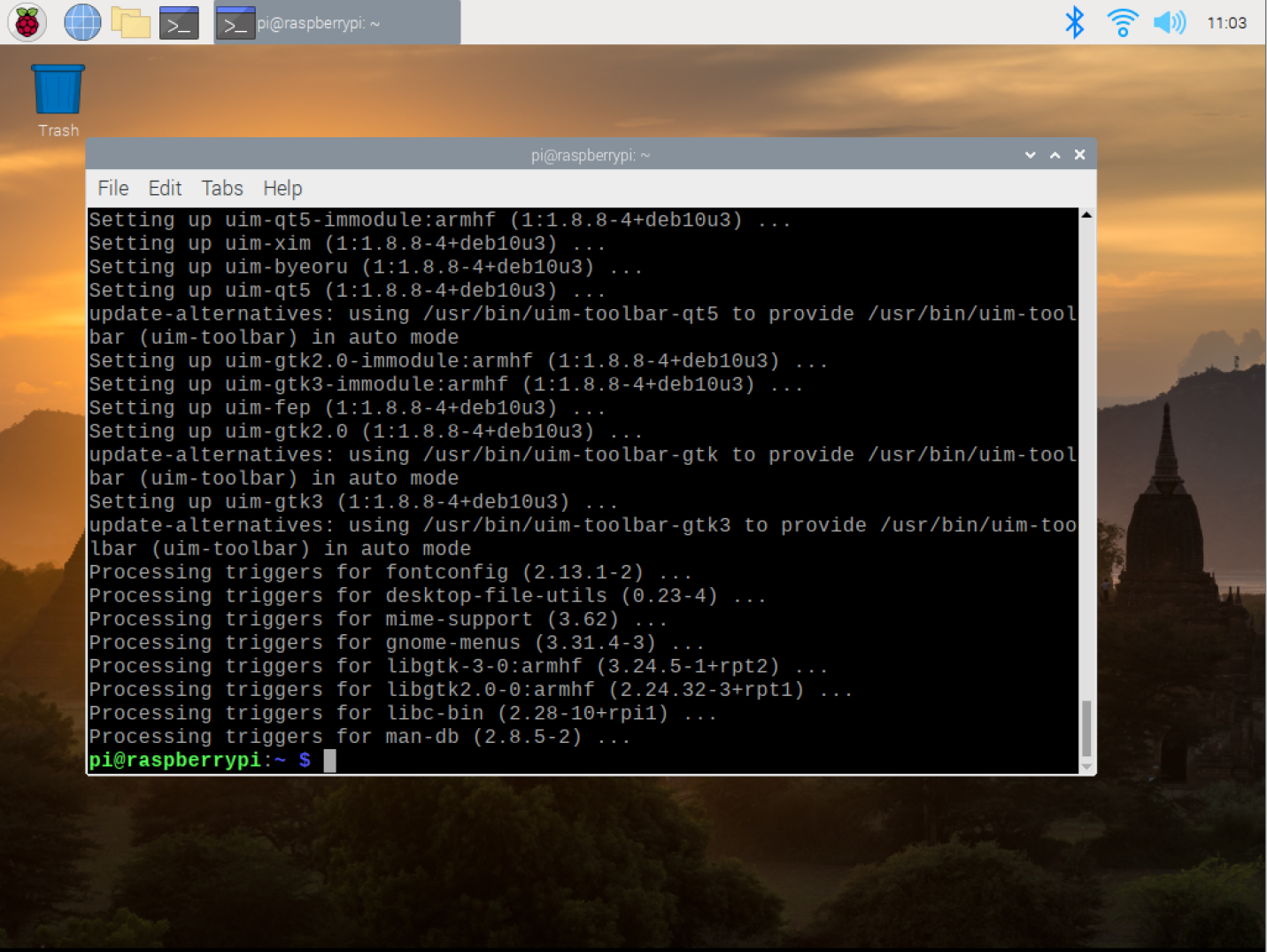Image resolution: width=1267 pixels, height=952 pixels.
Task: Click 'Processing triggers for mime-support' line
Action: pos(378,619)
